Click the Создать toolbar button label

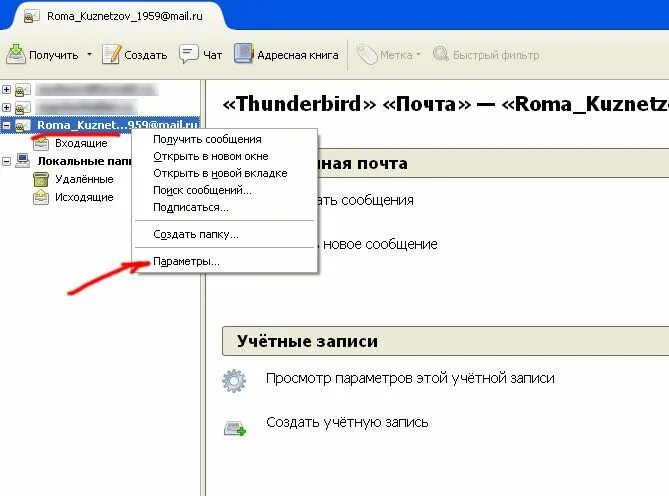click(x=145, y=55)
